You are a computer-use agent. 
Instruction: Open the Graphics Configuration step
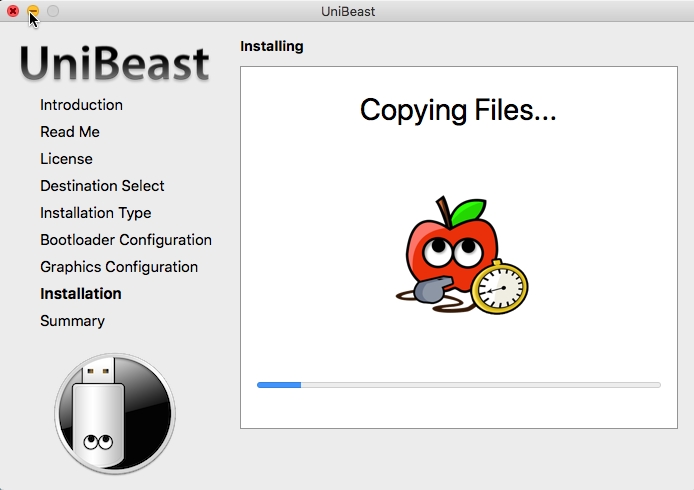(119, 267)
